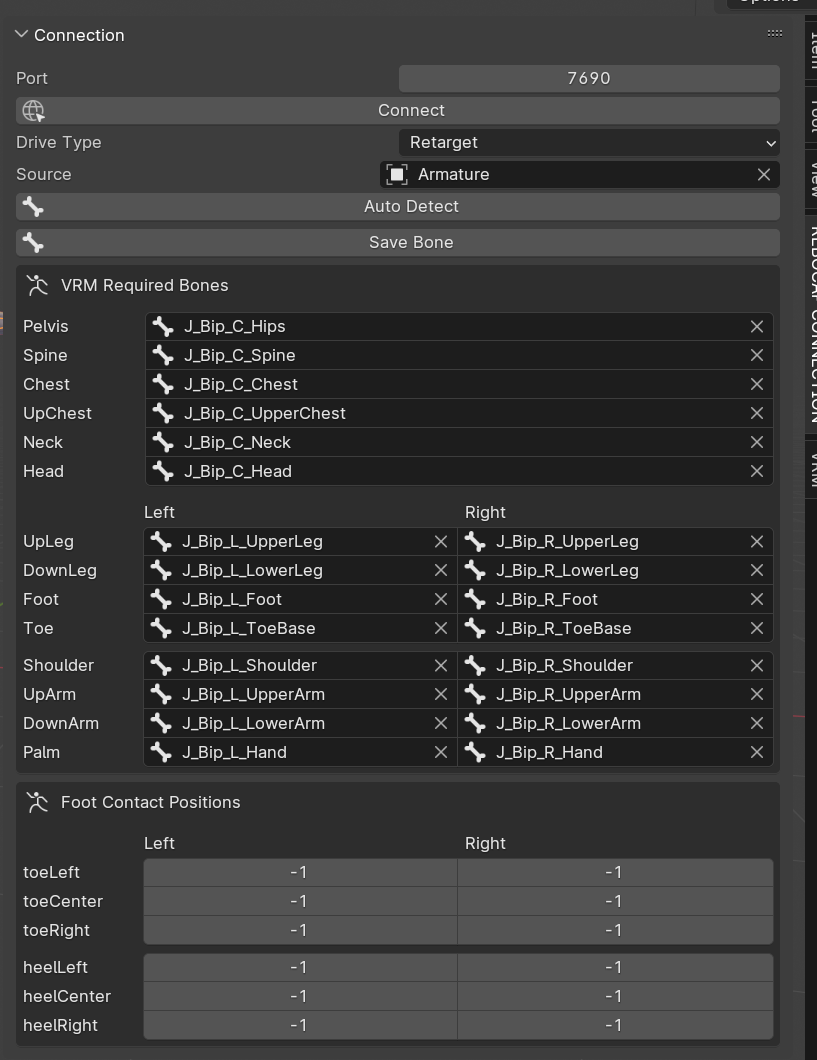Open panel drag-handle options for Connection
The width and height of the screenshot is (817, 1060).
[774, 34]
